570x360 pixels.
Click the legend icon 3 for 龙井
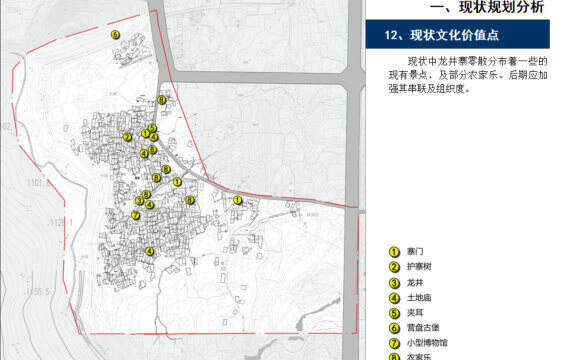click(x=394, y=283)
